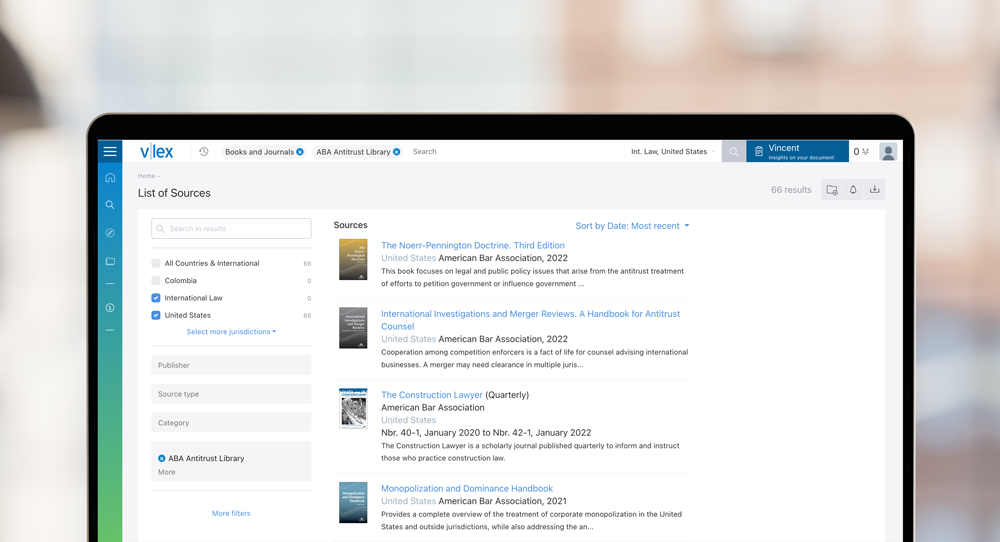Uncheck the United States jurisdiction
Viewport: 1000px width, 542px height.
156,315
